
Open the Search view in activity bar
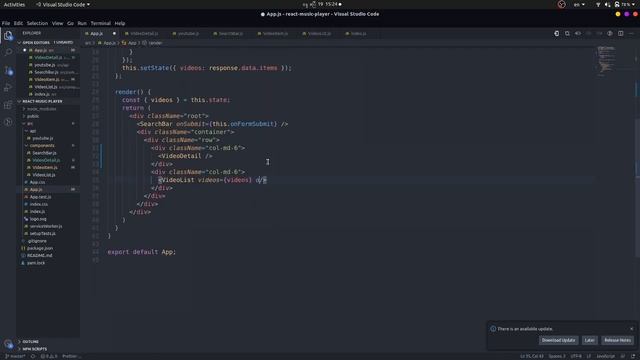(8, 52)
